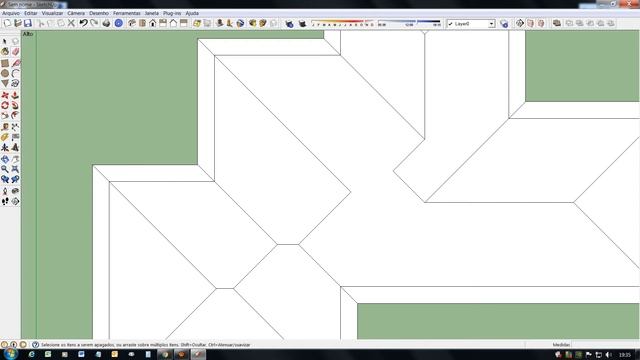The image size is (640, 360).
Task: Click the Open file icon
Action: [x=18, y=23]
